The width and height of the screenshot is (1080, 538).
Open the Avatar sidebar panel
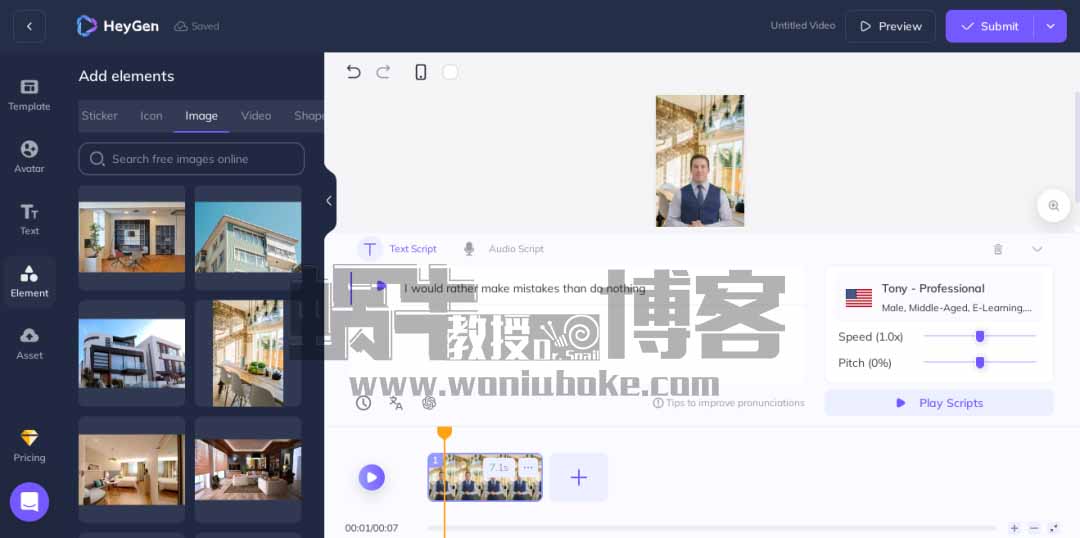[29, 157]
